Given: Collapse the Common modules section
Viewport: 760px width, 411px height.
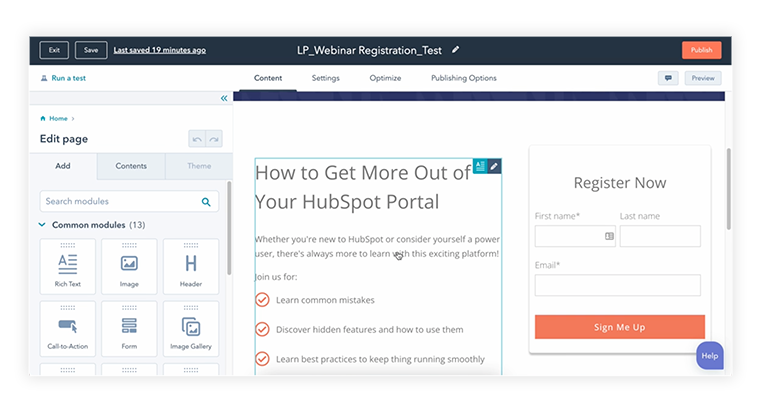Looking at the screenshot, I should coord(42,225).
